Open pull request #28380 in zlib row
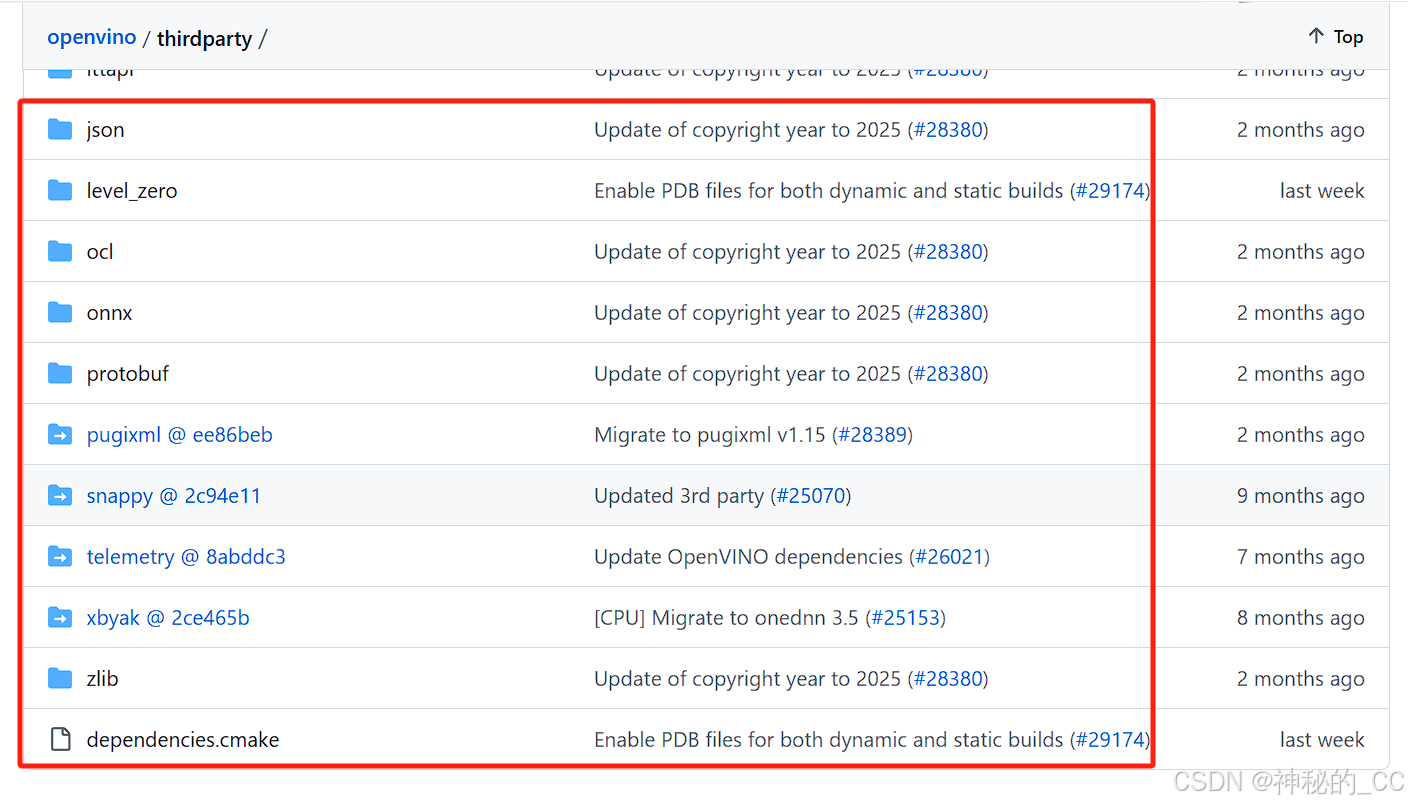 click(948, 679)
